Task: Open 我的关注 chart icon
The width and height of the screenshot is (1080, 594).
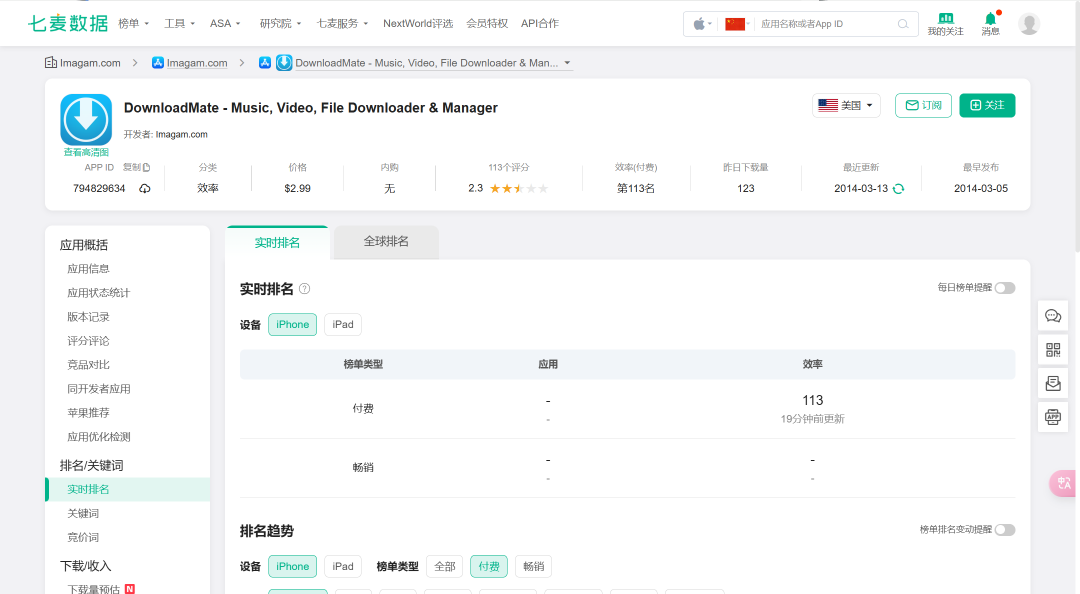Action: tap(946, 18)
